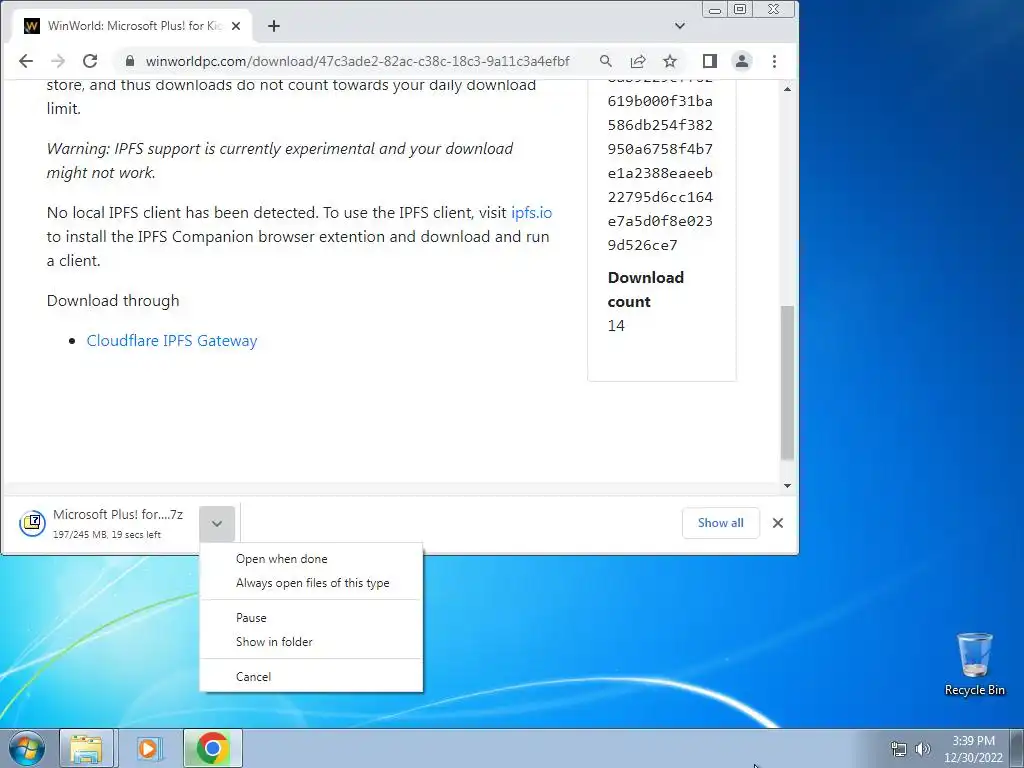
Task: Click the address bar URL
Action: 357,61
